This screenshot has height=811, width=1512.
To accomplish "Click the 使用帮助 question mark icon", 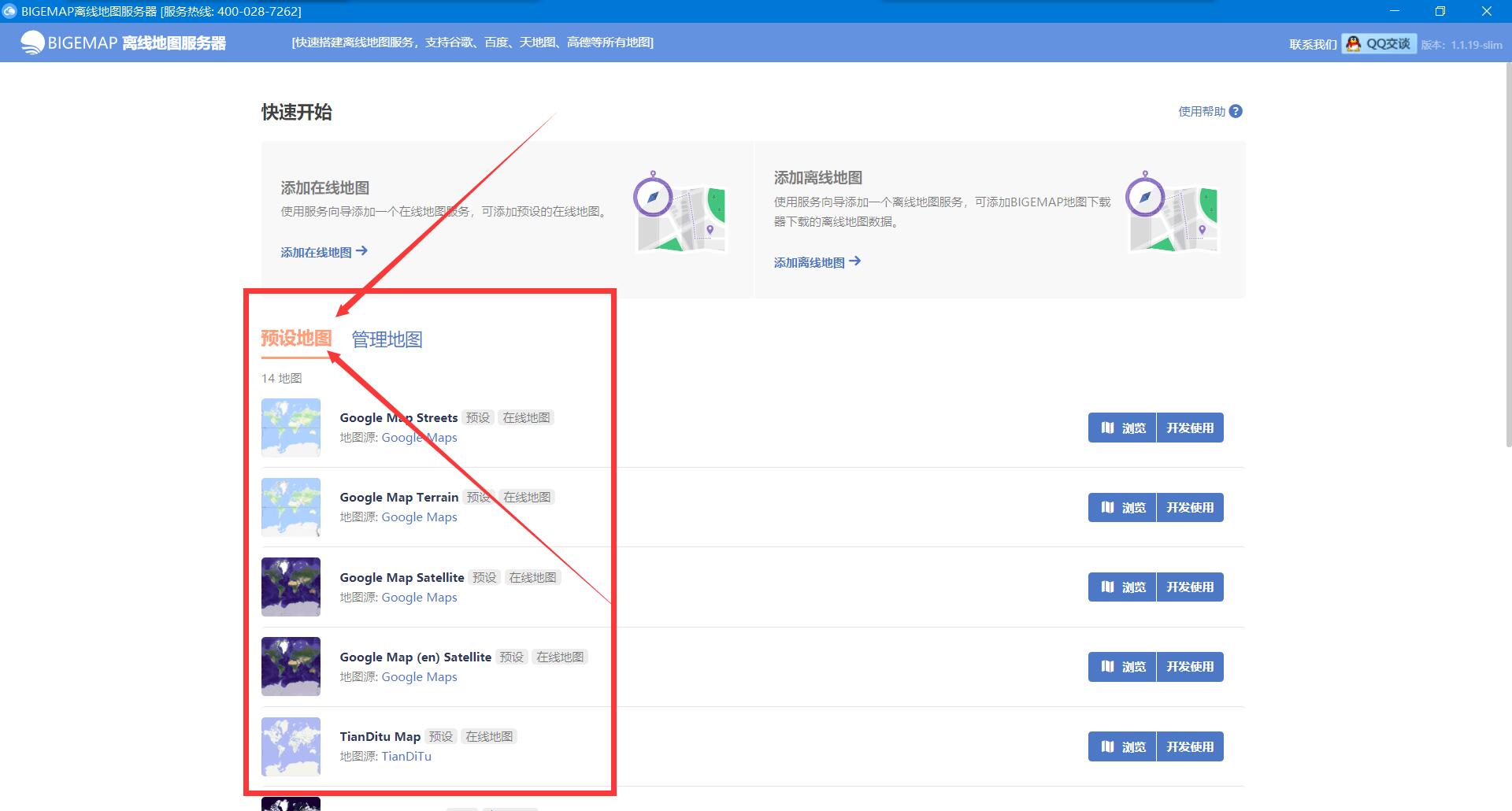I will click(1236, 111).
